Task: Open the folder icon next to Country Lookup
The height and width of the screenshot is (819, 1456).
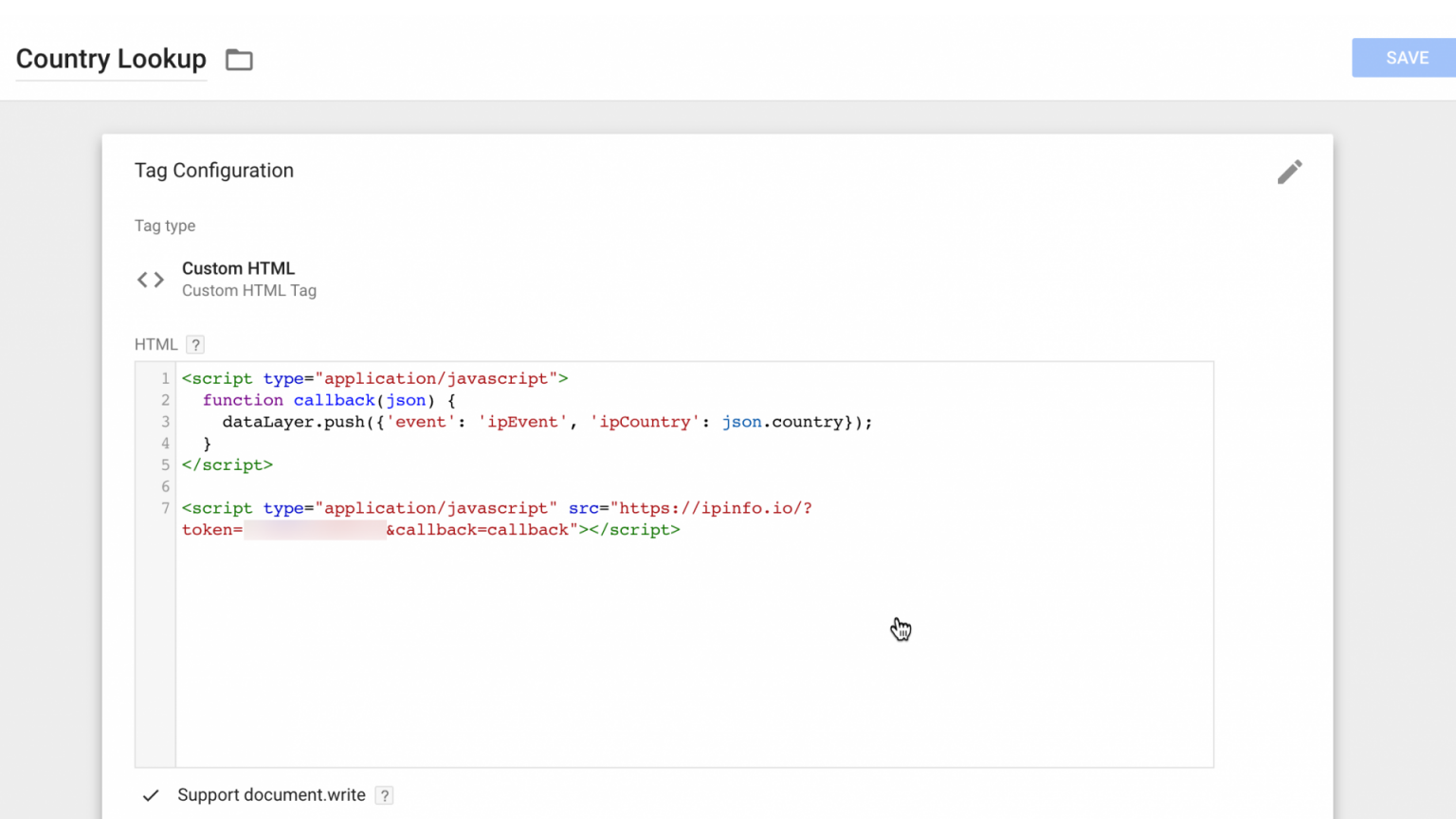Action: (239, 60)
